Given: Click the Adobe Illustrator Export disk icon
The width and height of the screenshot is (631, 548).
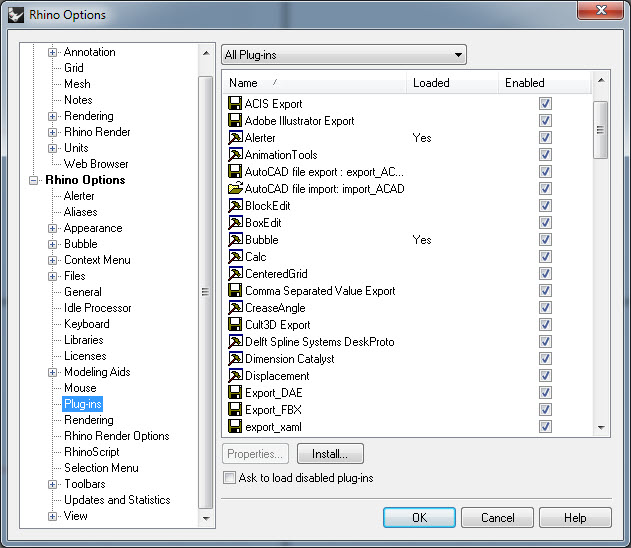Looking at the screenshot, I should pyautogui.click(x=235, y=120).
